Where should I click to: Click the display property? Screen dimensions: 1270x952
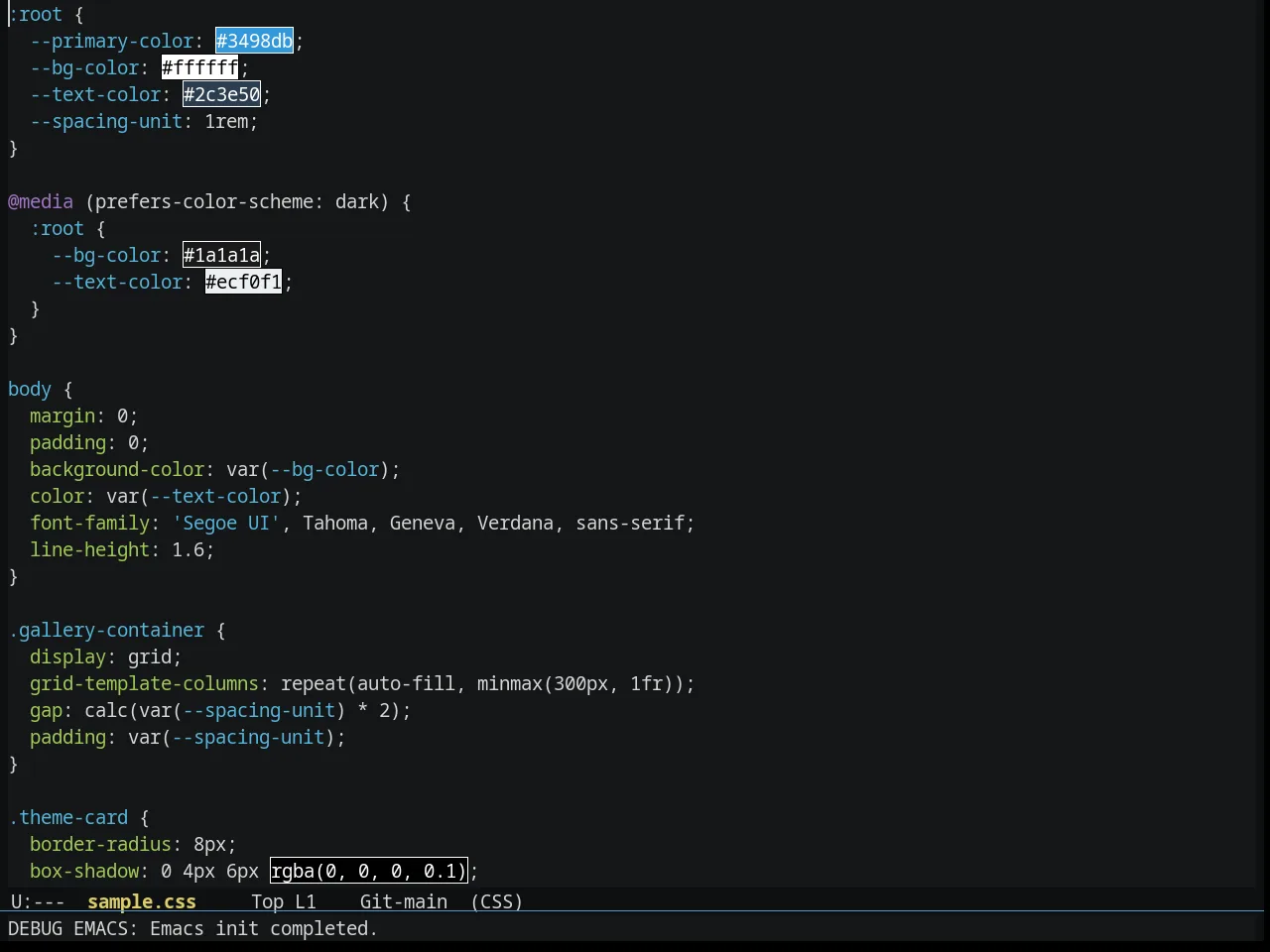pyautogui.click(x=67, y=656)
